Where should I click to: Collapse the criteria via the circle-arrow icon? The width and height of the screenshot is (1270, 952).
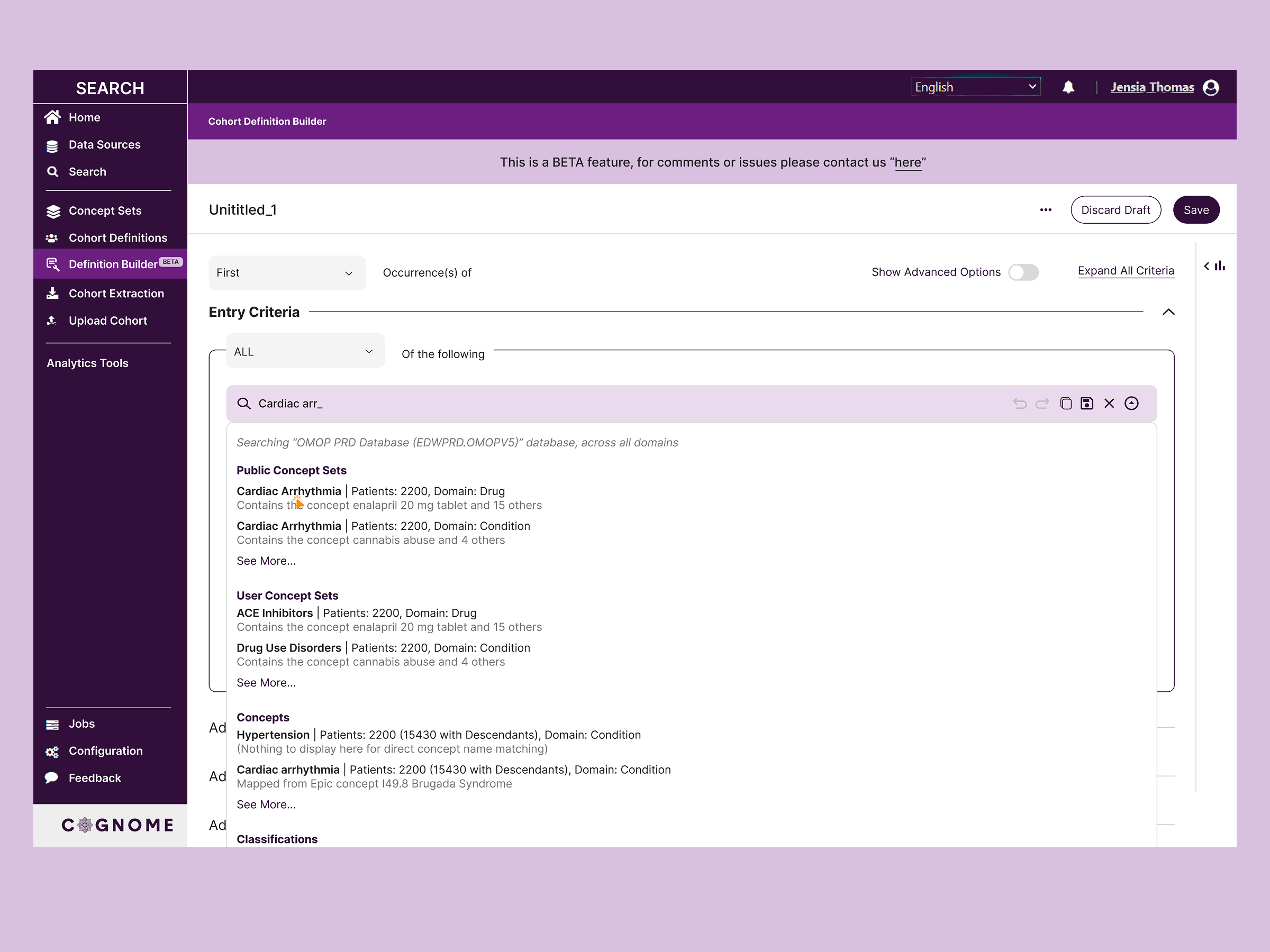[1132, 404]
